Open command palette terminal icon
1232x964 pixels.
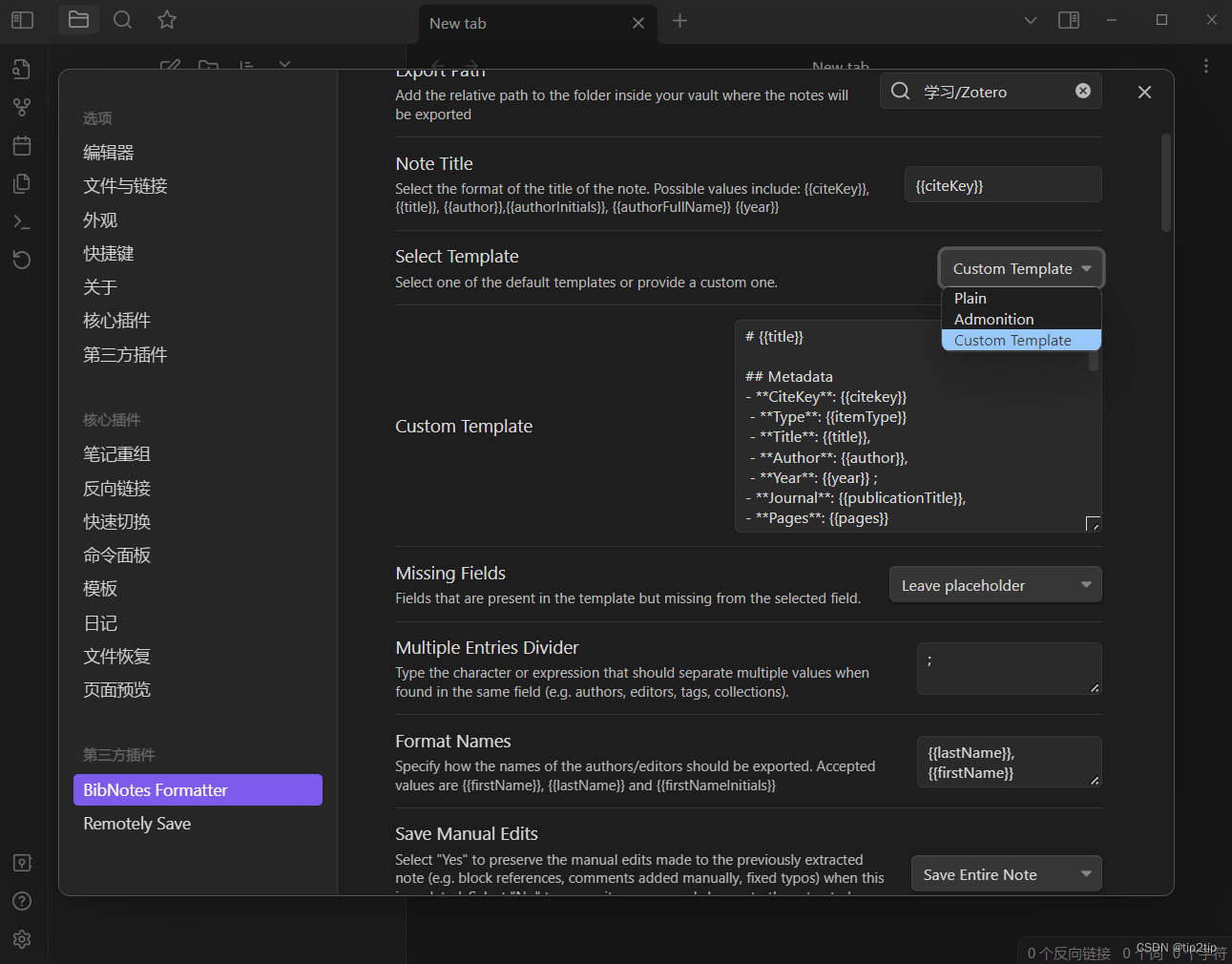pyautogui.click(x=22, y=221)
